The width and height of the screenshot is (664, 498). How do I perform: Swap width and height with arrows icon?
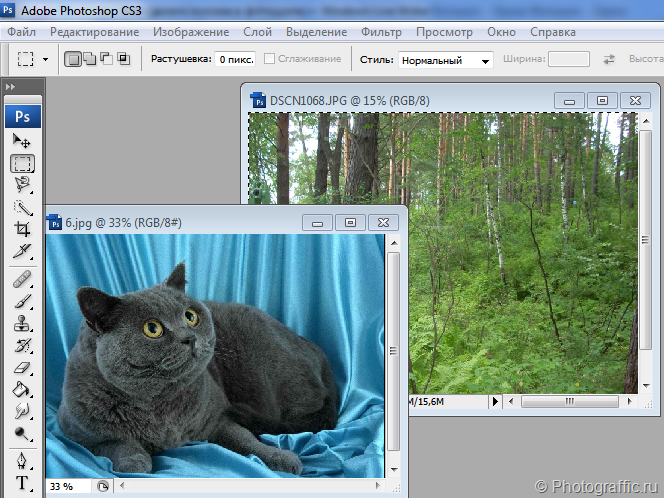pyautogui.click(x=609, y=59)
